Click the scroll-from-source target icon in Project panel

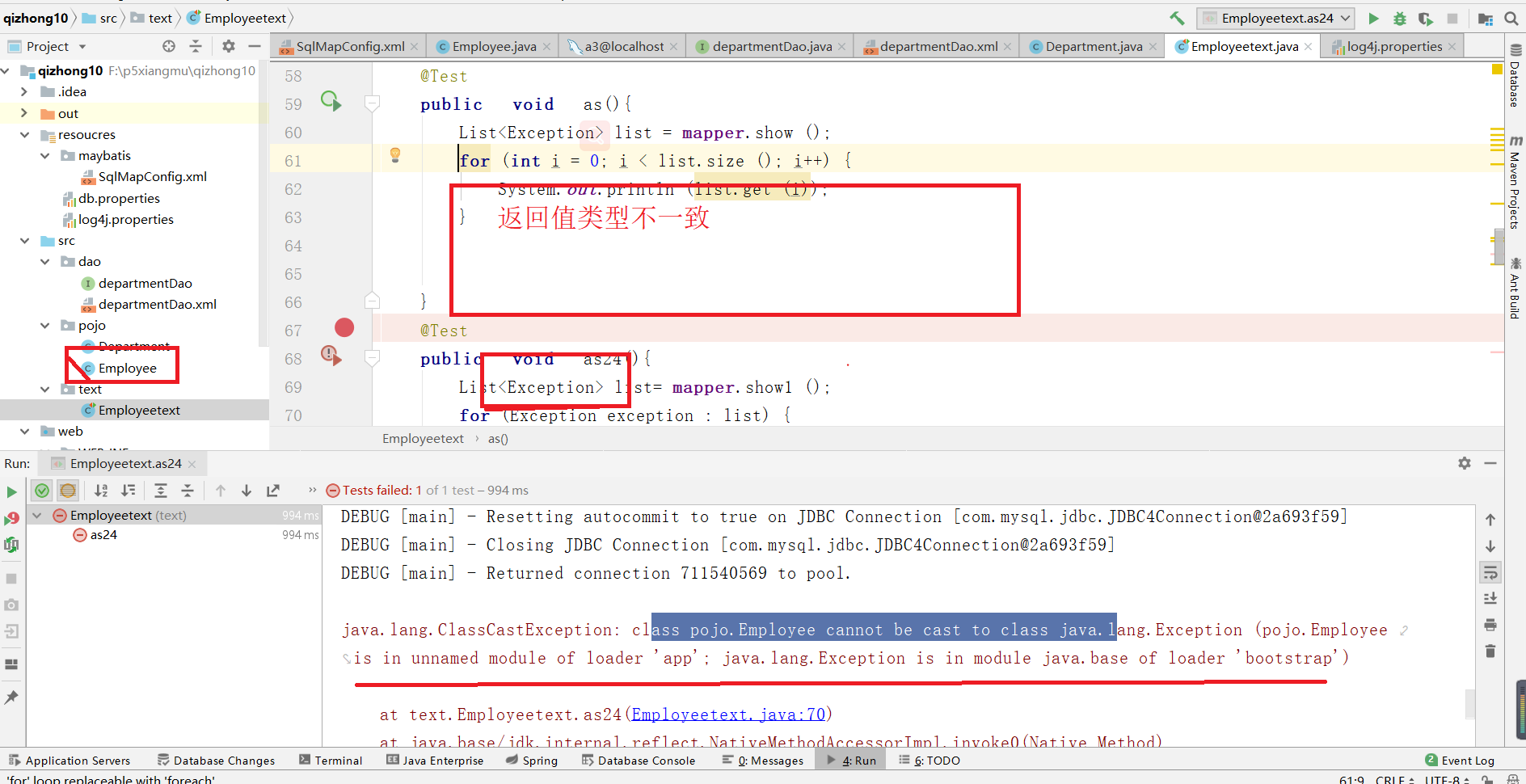[x=168, y=46]
